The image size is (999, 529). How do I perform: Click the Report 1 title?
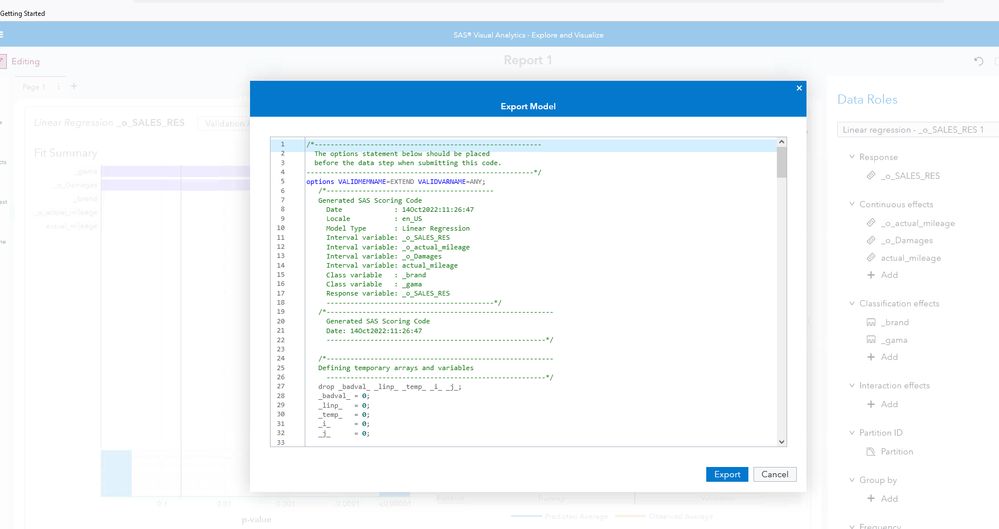(x=528, y=61)
